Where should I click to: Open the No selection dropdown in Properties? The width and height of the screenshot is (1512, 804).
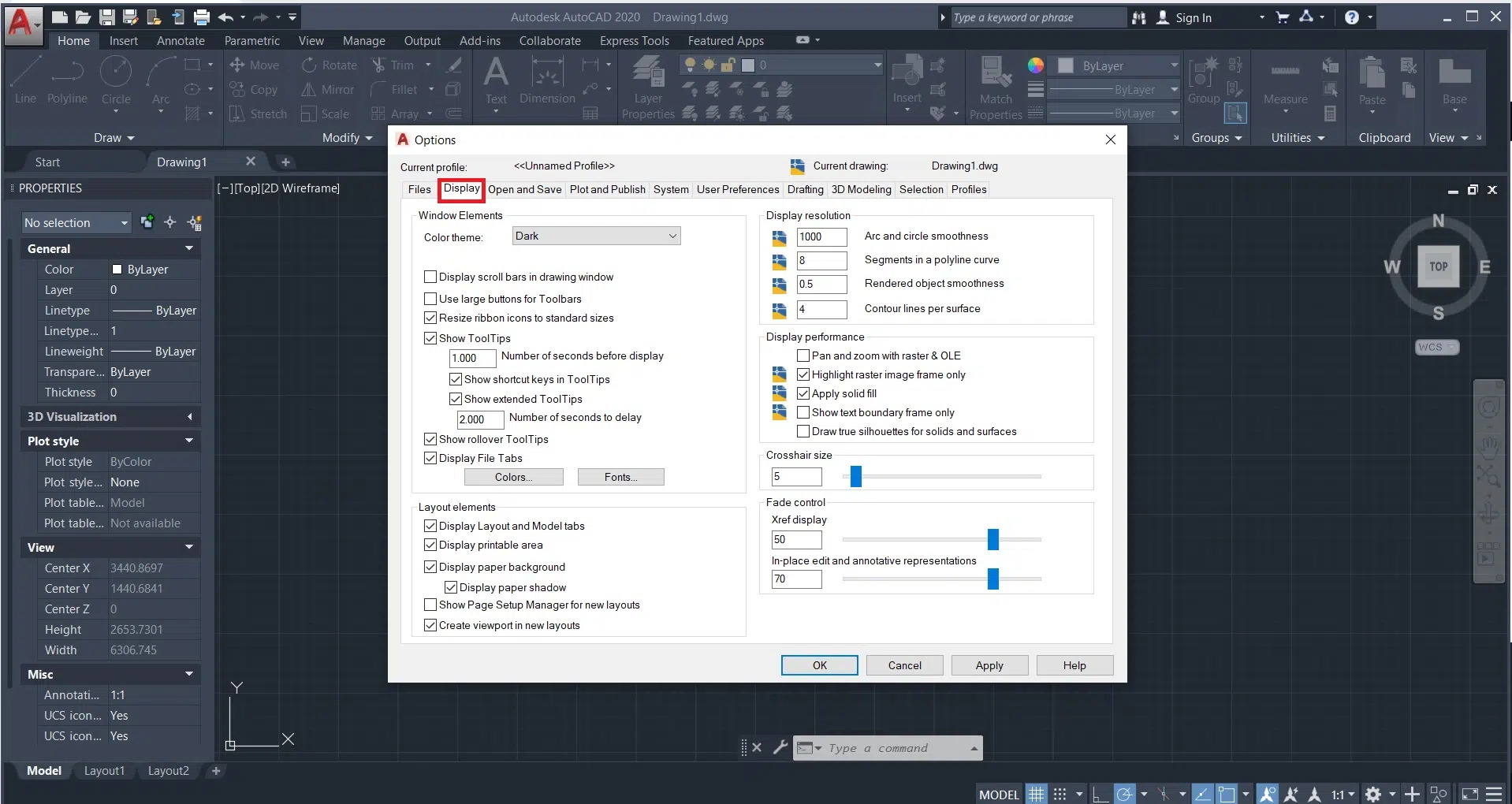click(76, 223)
